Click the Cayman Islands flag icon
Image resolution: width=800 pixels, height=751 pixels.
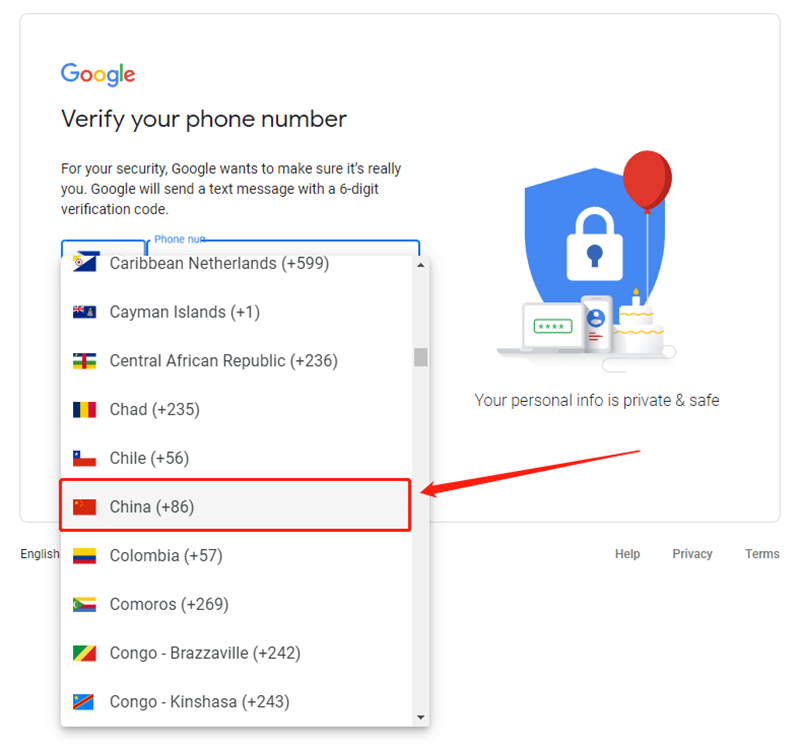84,312
